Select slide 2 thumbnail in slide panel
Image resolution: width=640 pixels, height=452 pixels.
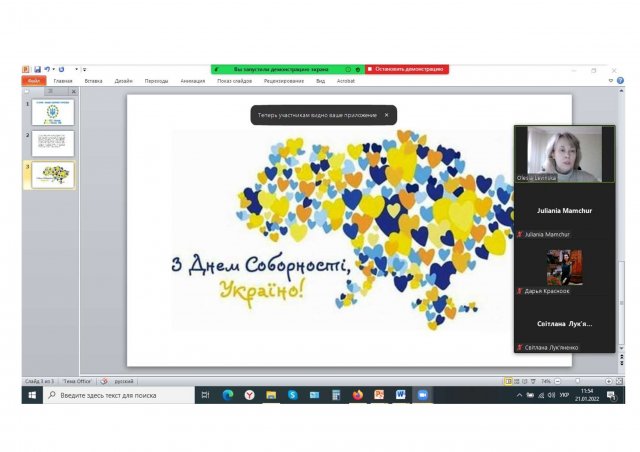pos(52,143)
